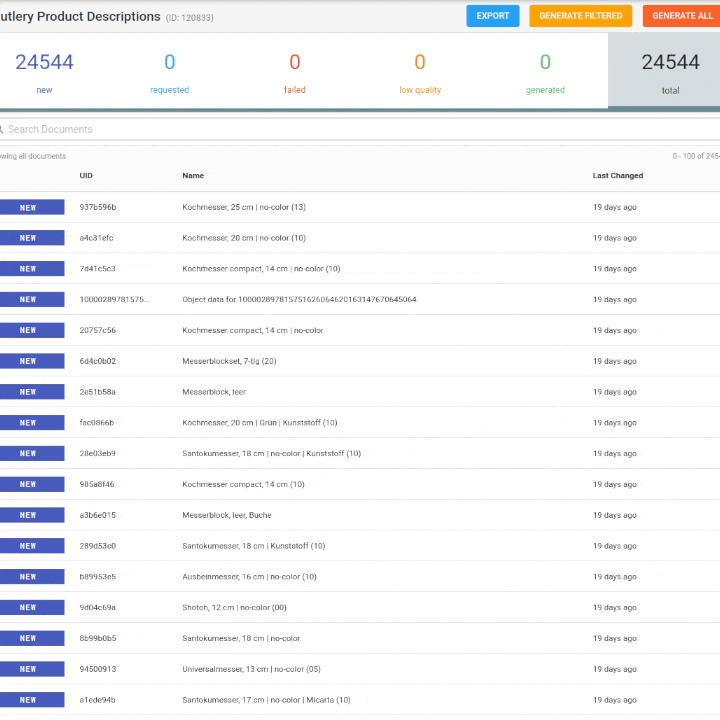Screen dimensions: 720x720
Task: Click the UID column header
Action: click(x=86, y=175)
